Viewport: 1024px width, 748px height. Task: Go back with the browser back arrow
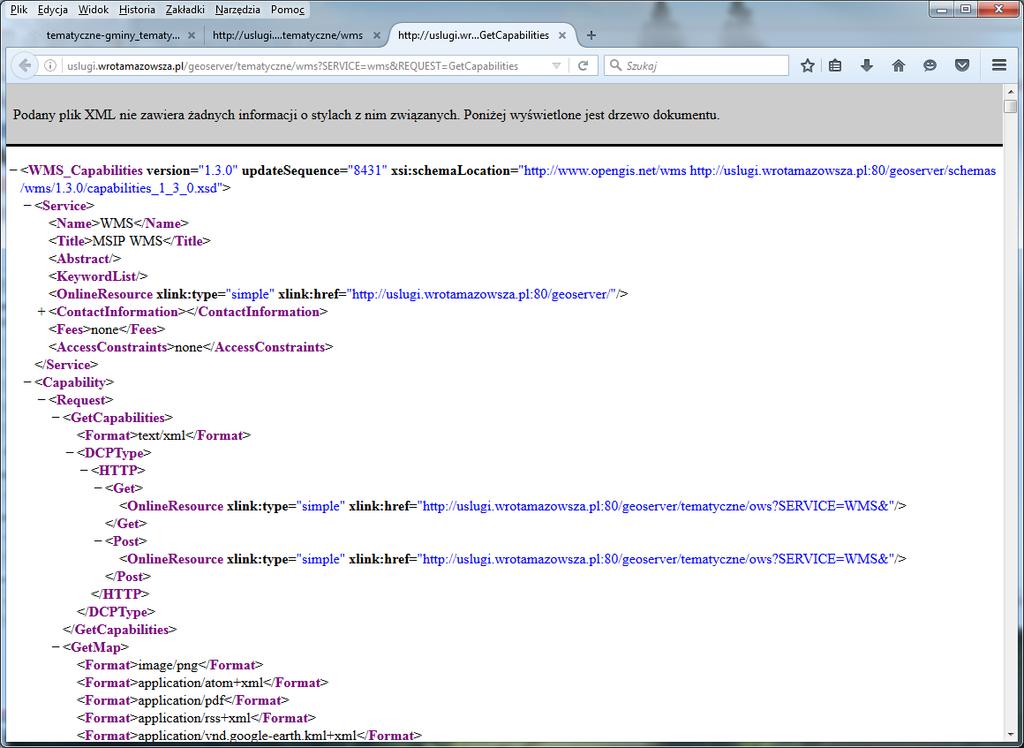[24, 65]
